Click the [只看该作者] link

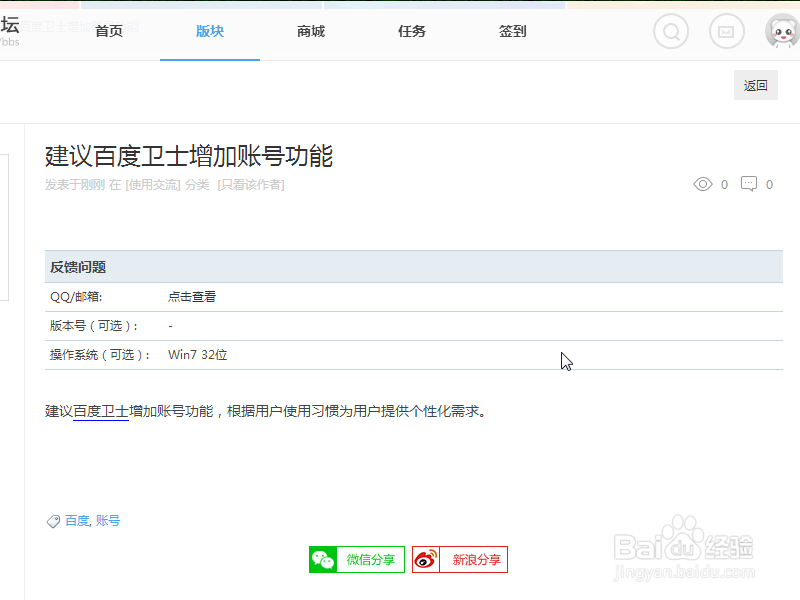pyautogui.click(x=248, y=184)
